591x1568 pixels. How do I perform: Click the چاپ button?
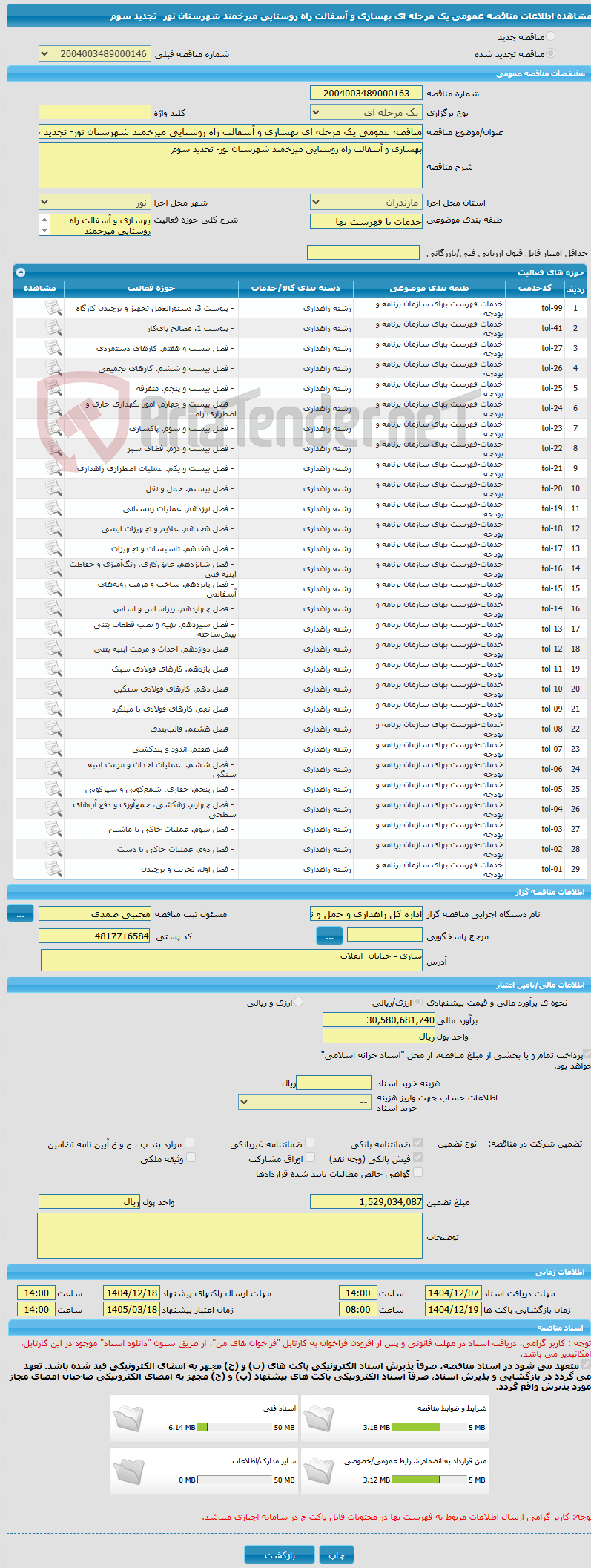[x=337, y=1555]
